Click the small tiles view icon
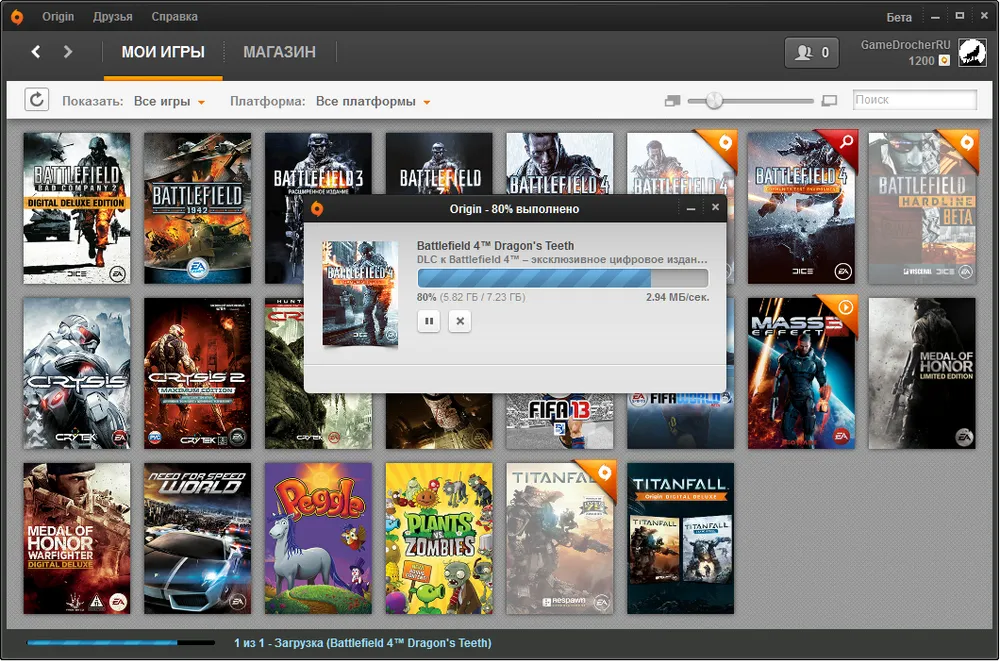 click(x=671, y=101)
